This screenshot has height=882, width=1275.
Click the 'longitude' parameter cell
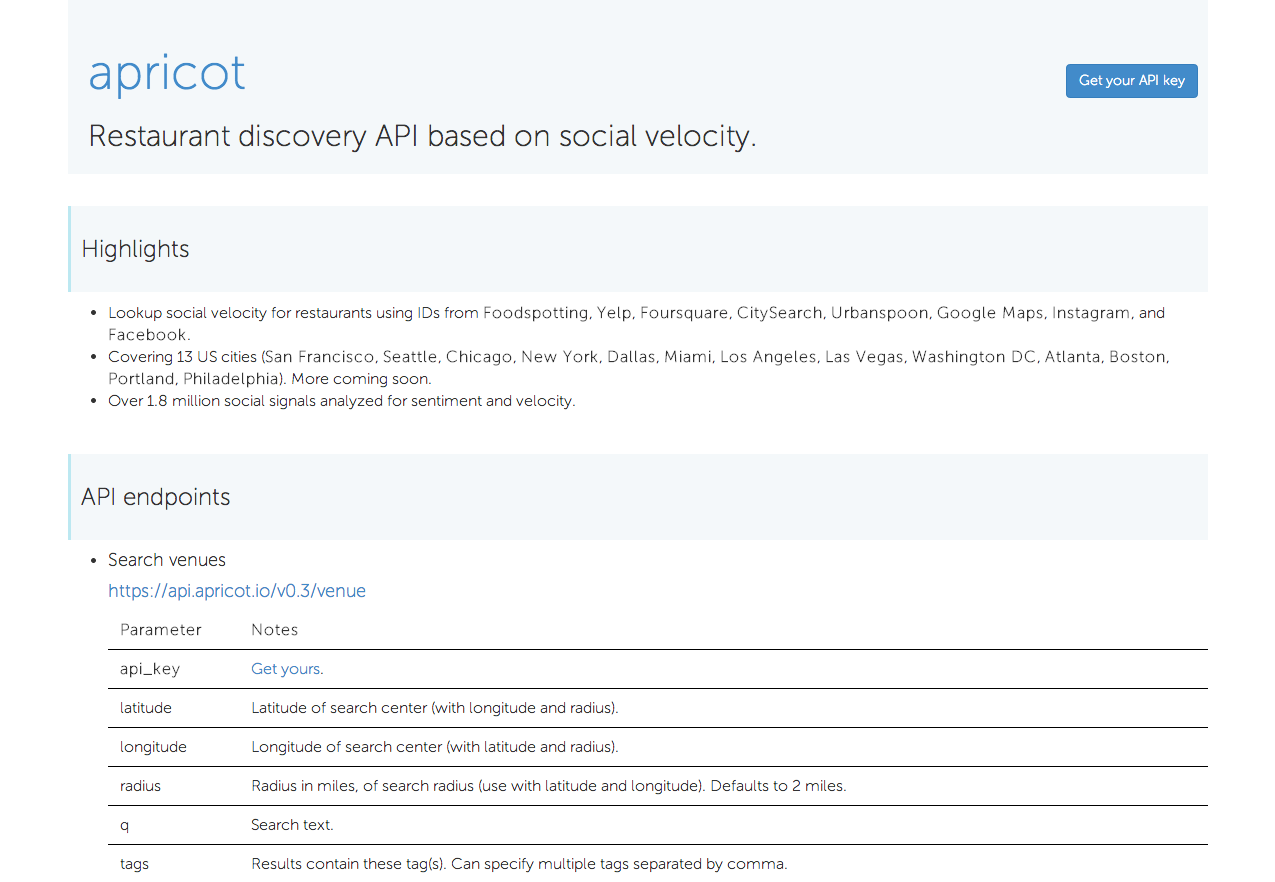153,747
